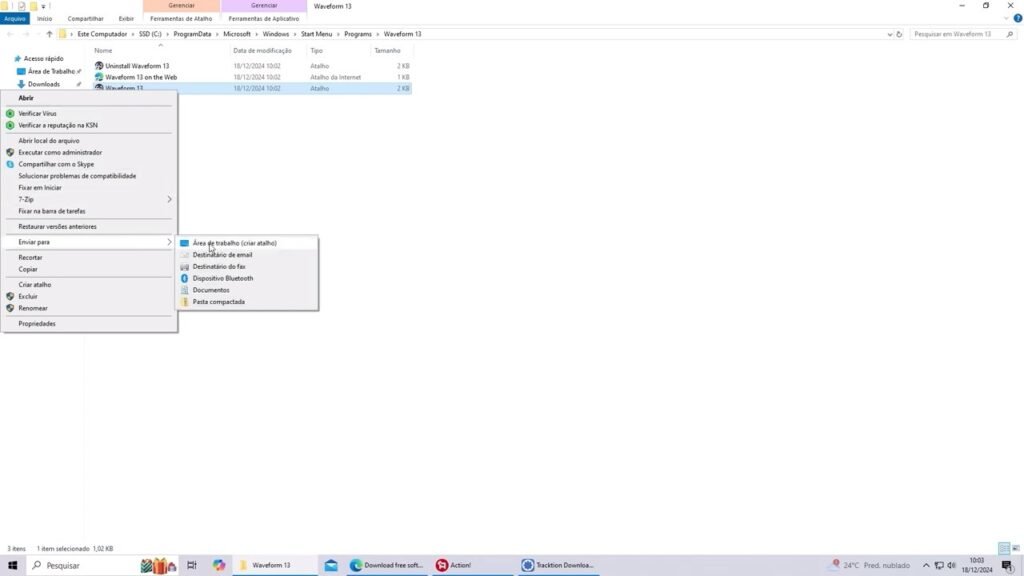Click the Bluetooth device icon in submenu
Image resolution: width=1024 pixels, height=576 pixels.
pyautogui.click(x=184, y=278)
